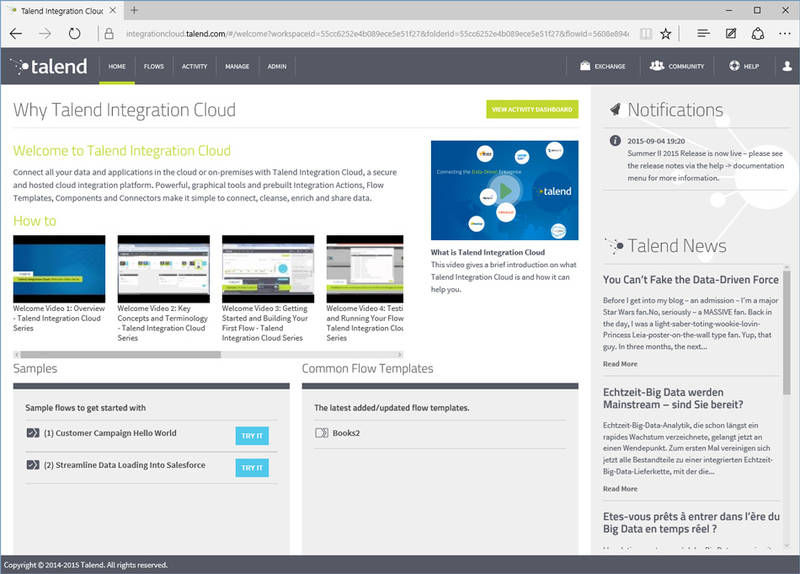Open the MANAGE menu
800x574 pixels.
[237, 66]
